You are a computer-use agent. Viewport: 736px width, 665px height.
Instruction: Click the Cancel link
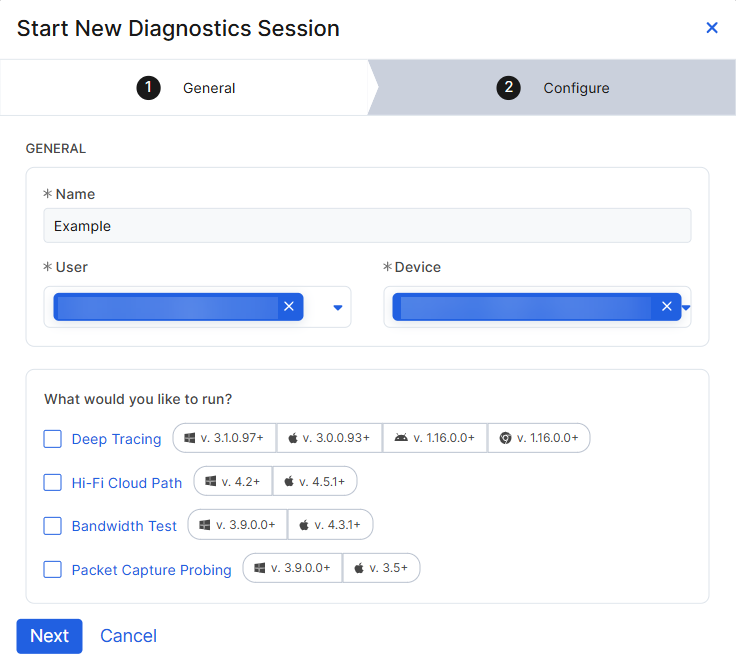point(128,636)
